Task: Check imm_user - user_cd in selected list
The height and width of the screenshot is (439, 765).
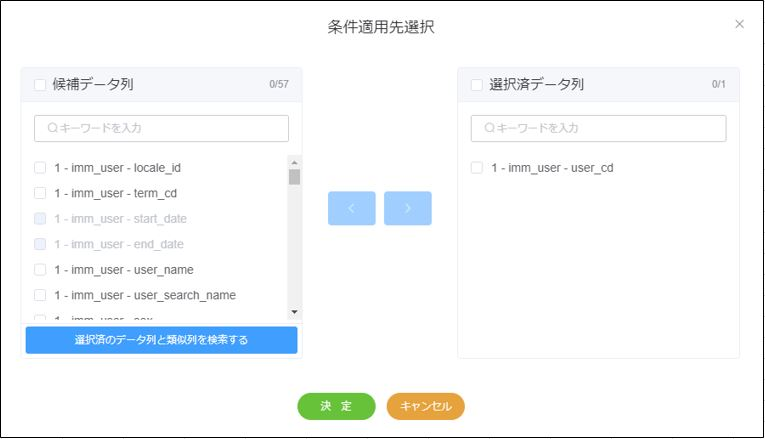Action: coord(477,168)
